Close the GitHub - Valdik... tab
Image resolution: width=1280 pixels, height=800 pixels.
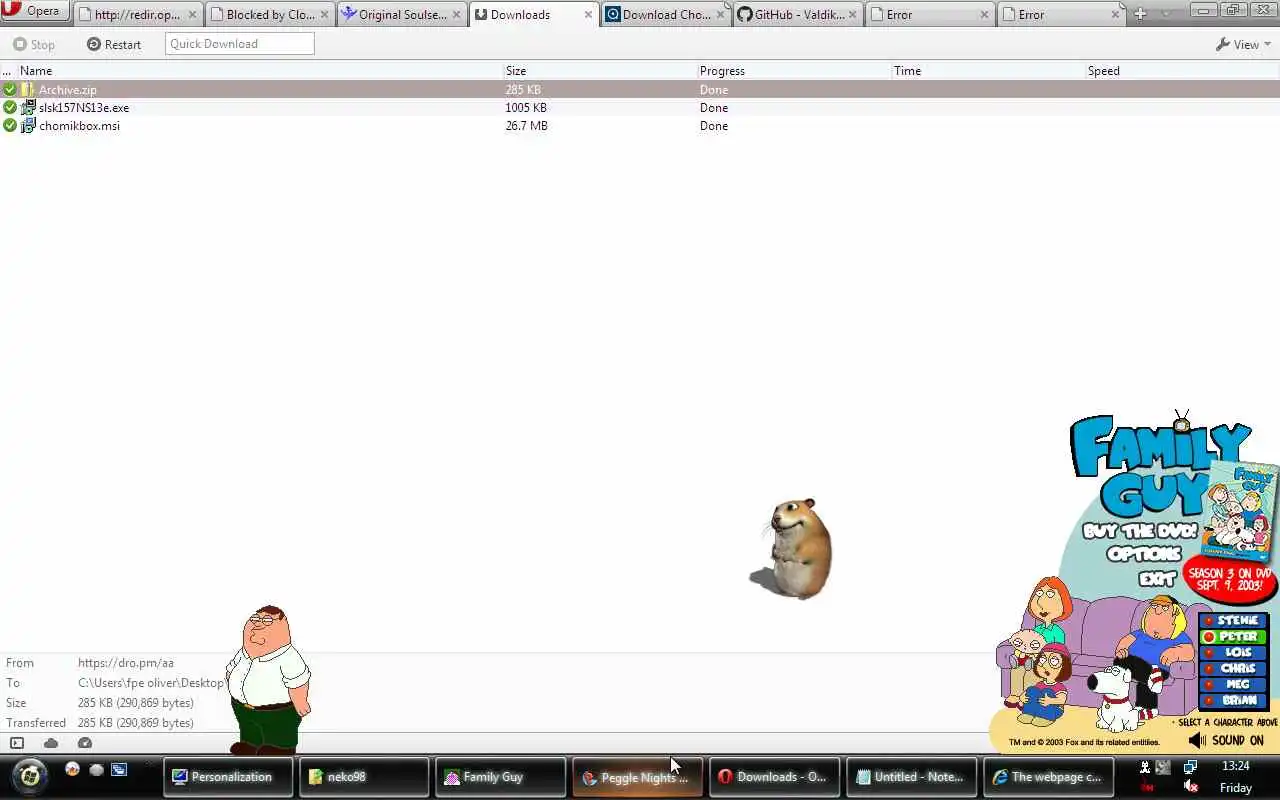coord(852,15)
